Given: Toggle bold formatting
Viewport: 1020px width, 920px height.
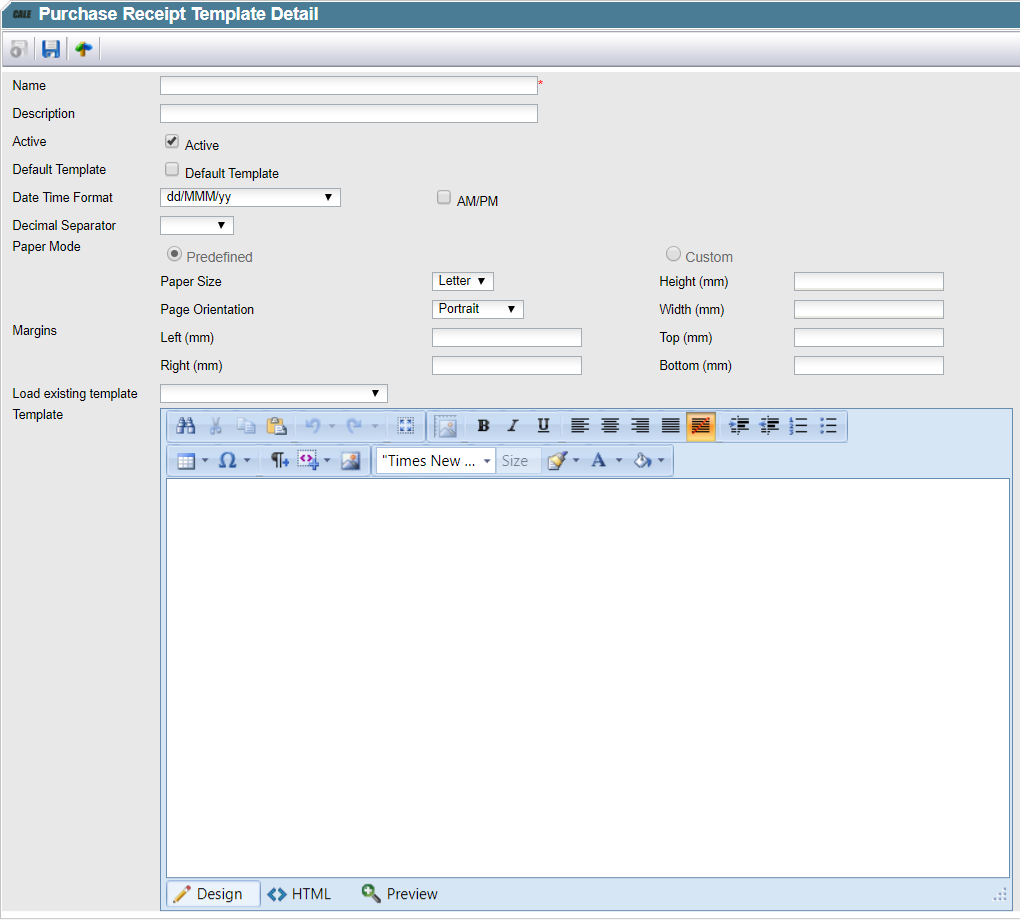Looking at the screenshot, I should tap(483, 426).
